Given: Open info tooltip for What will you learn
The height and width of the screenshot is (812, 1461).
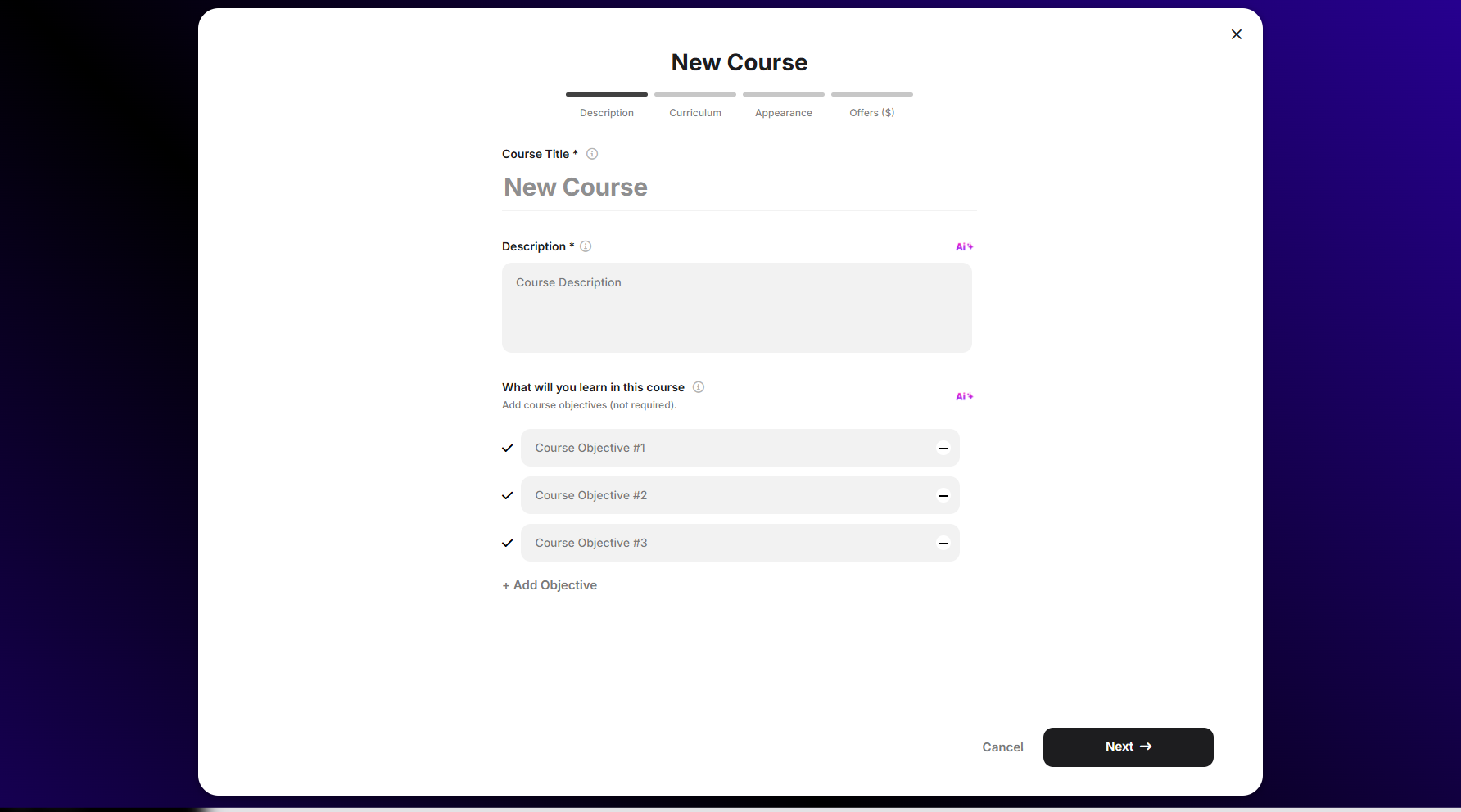Looking at the screenshot, I should tap(699, 387).
